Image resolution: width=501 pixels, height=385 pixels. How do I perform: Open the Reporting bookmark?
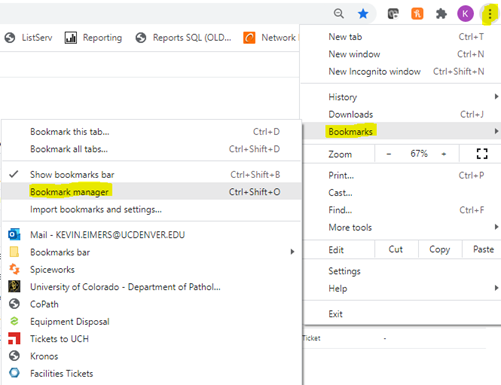93,38
